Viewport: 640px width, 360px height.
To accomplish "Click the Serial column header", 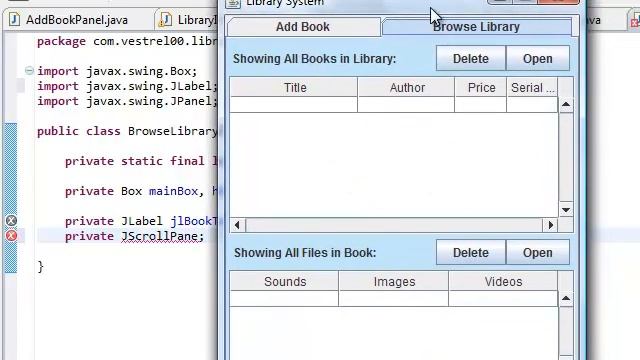I will [532, 88].
